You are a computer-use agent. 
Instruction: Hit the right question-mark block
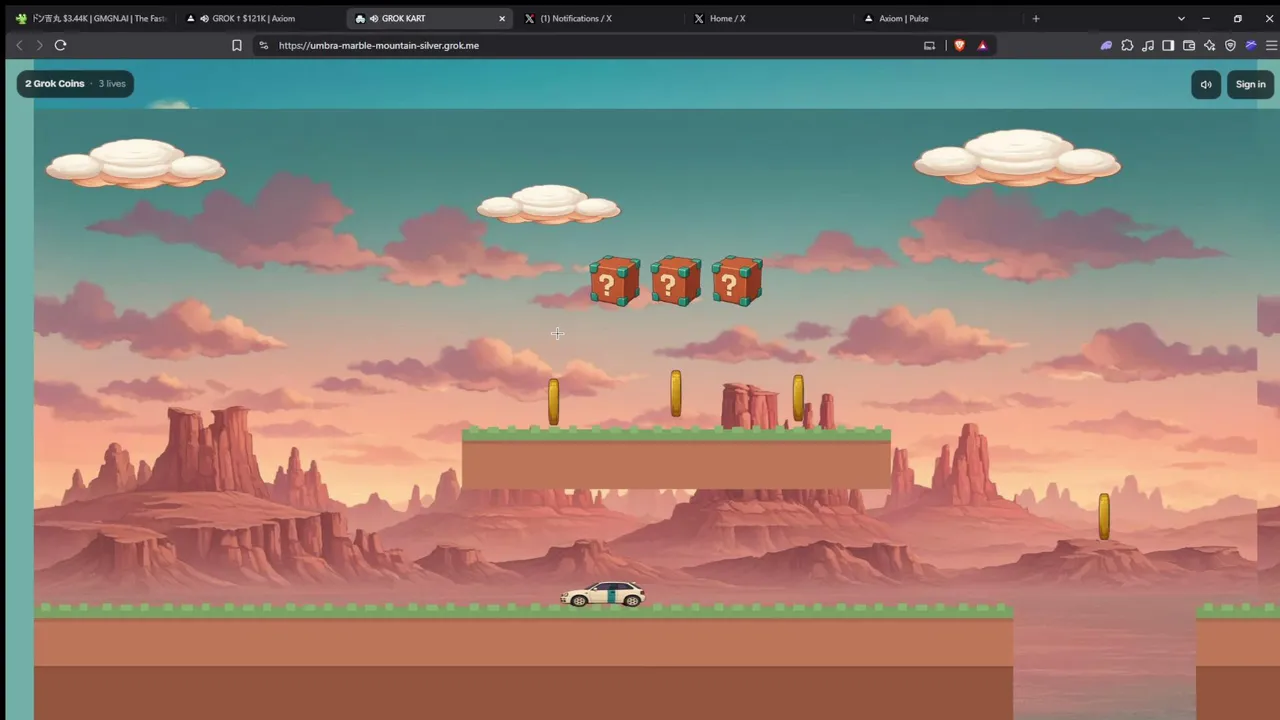[737, 281]
